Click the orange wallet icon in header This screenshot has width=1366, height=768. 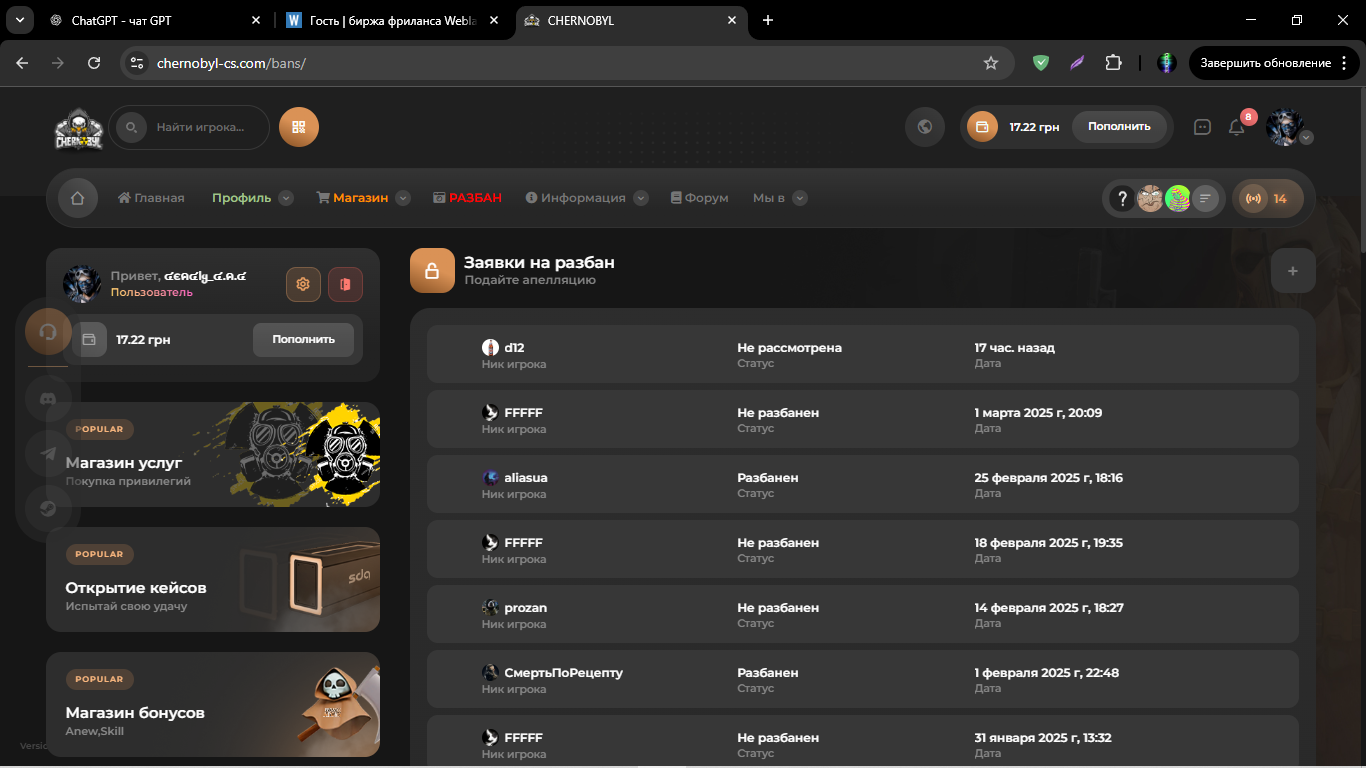click(x=982, y=127)
